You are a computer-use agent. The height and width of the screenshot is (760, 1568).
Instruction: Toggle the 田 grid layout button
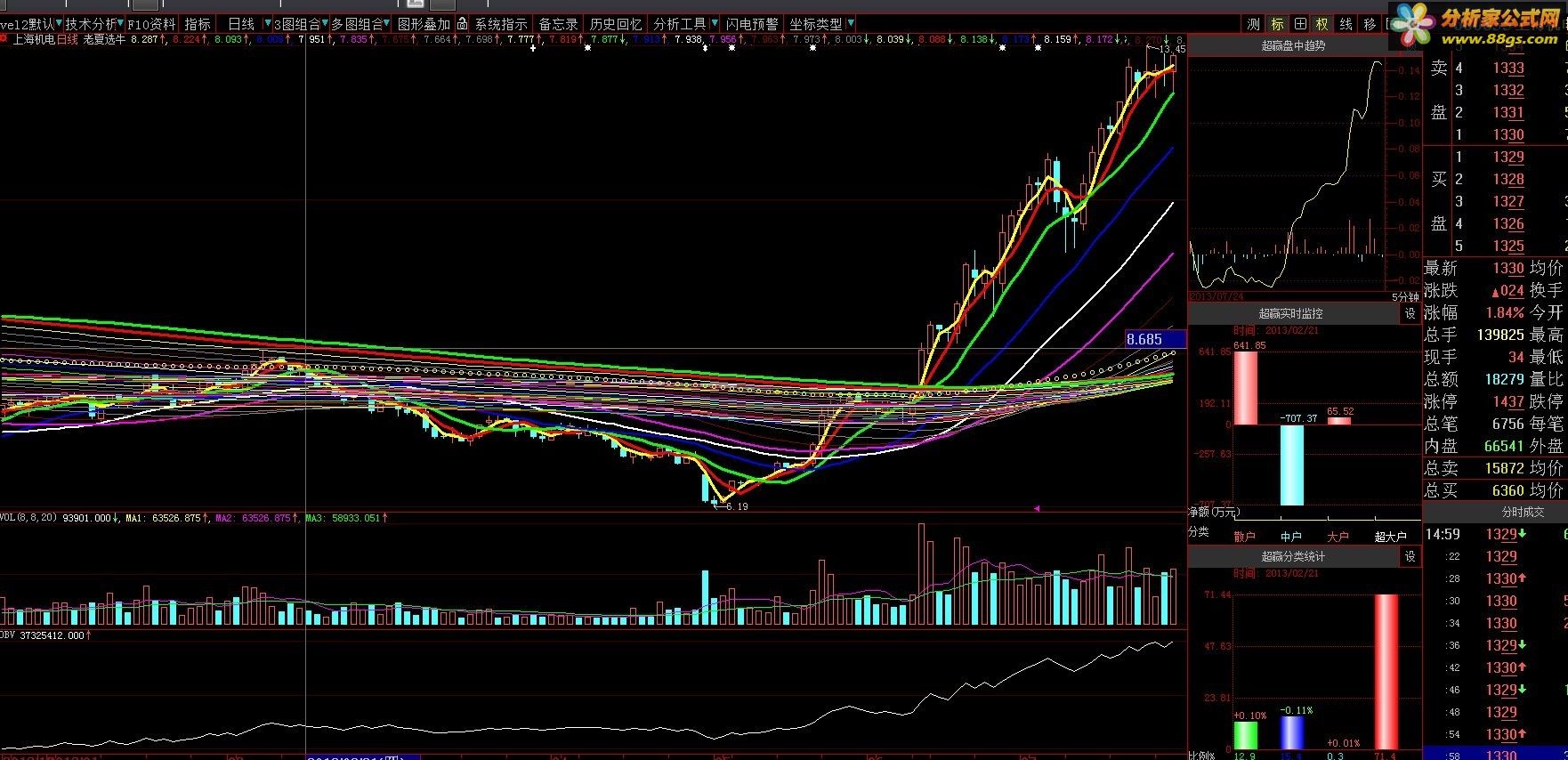1300,24
